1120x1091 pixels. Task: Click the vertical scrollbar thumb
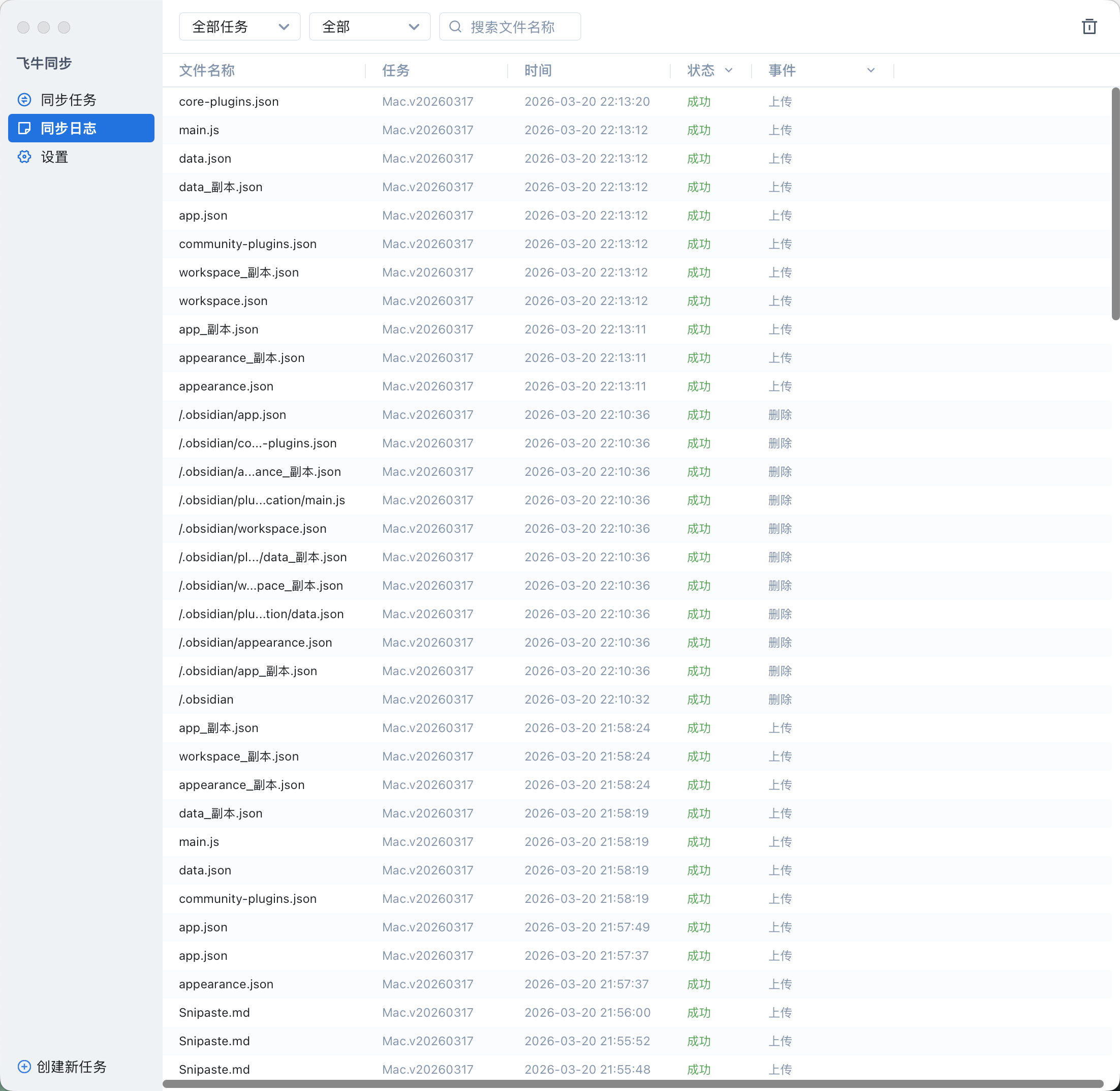coord(1115,203)
